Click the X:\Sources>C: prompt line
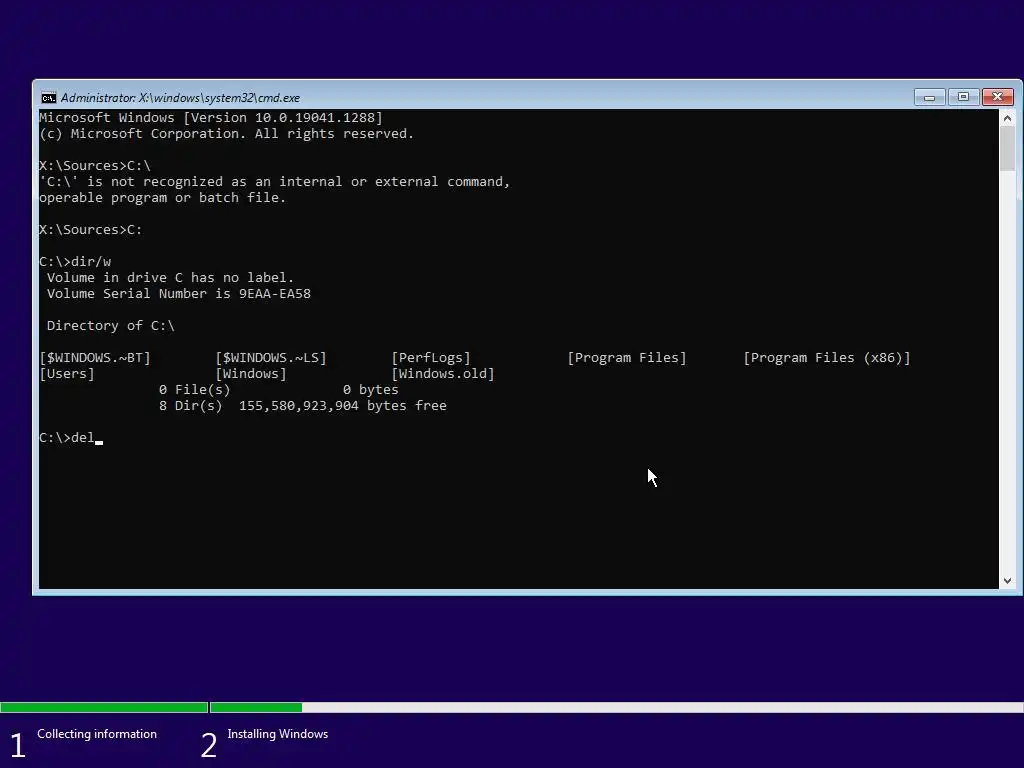The width and height of the screenshot is (1024, 768). coord(91,229)
